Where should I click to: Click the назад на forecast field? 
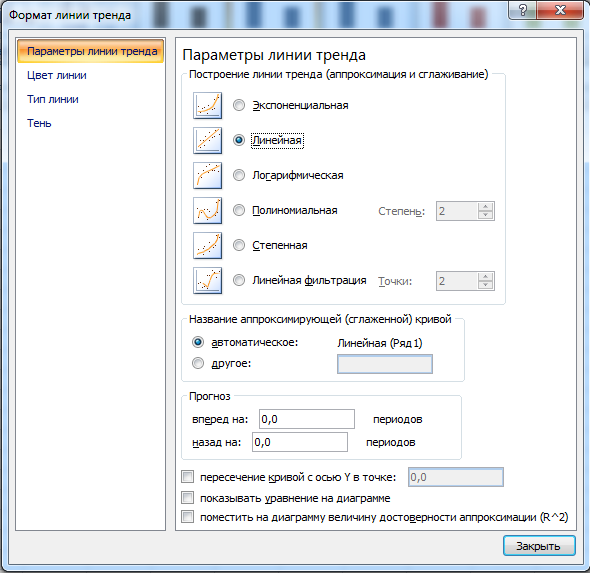pyautogui.click(x=300, y=442)
